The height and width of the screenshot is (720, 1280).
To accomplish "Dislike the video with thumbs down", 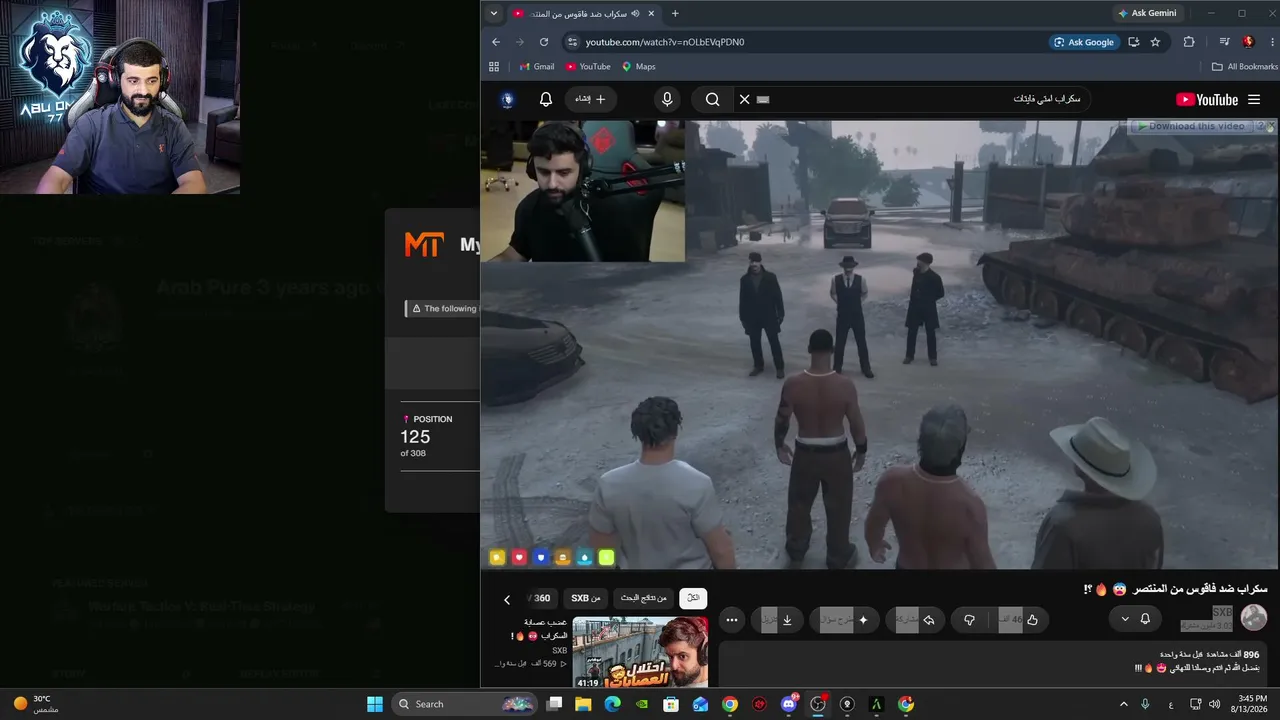I will click(969, 620).
